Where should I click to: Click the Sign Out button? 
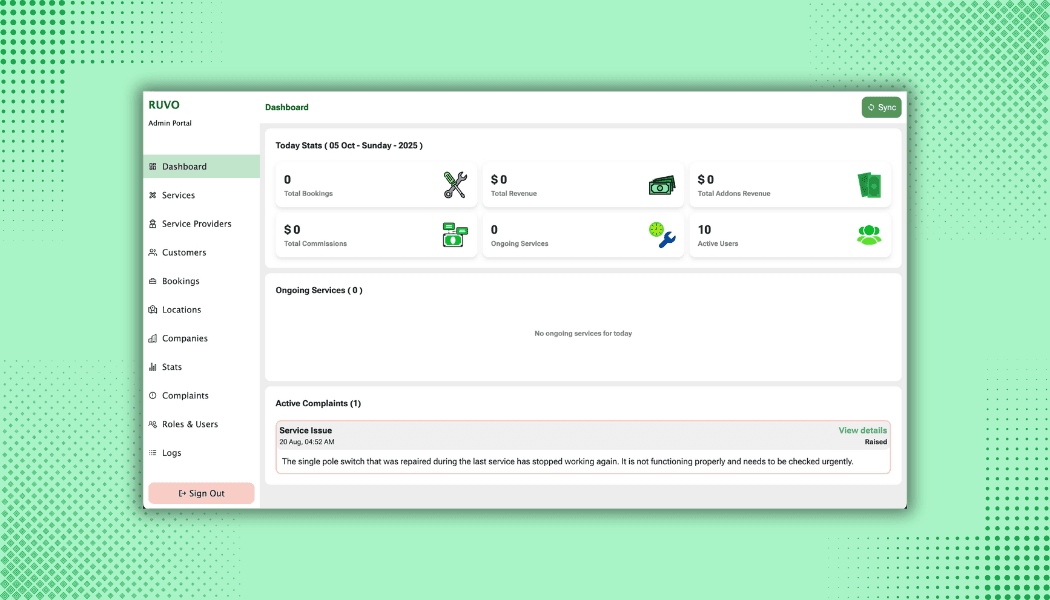coord(201,493)
